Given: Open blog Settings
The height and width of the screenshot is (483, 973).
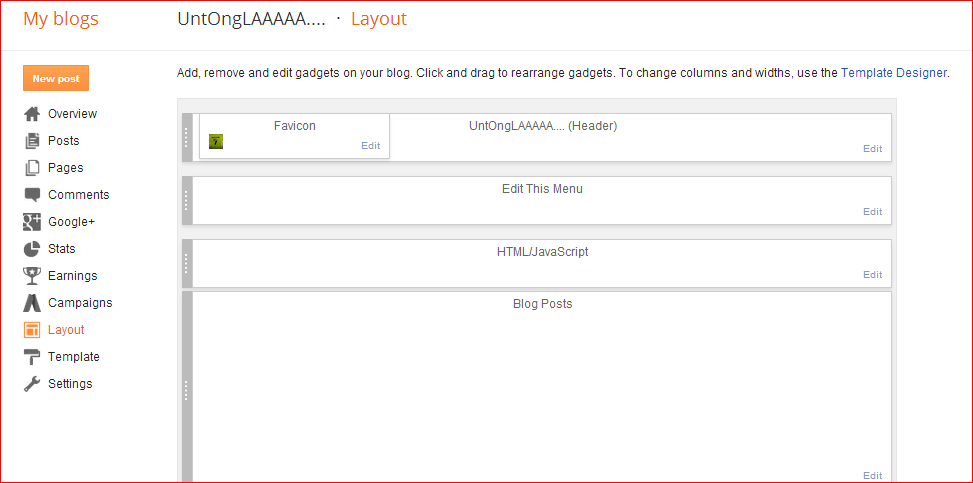Looking at the screenshot, I should point(70,384).
